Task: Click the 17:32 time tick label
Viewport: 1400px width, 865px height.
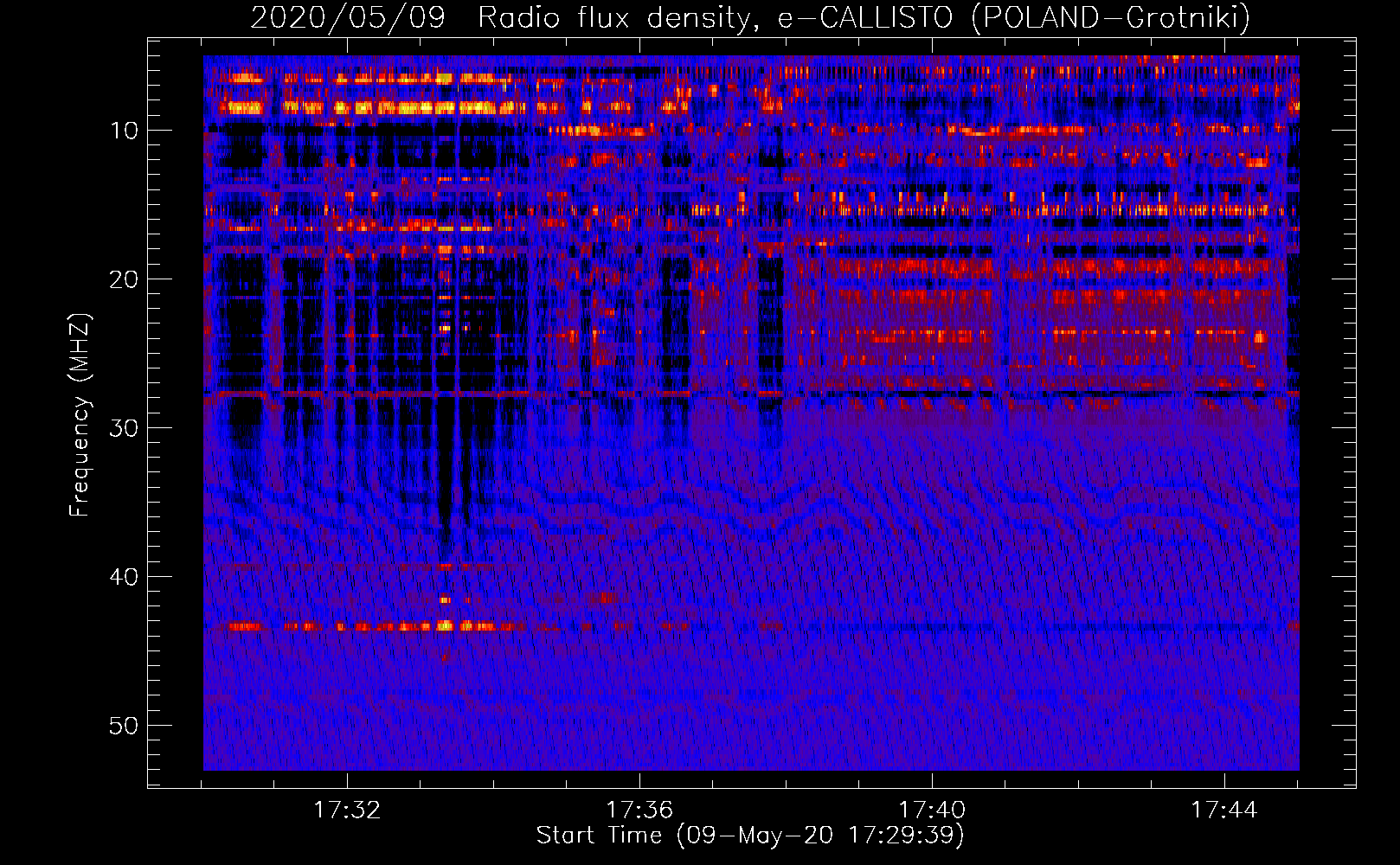Action: pos(347,811)
